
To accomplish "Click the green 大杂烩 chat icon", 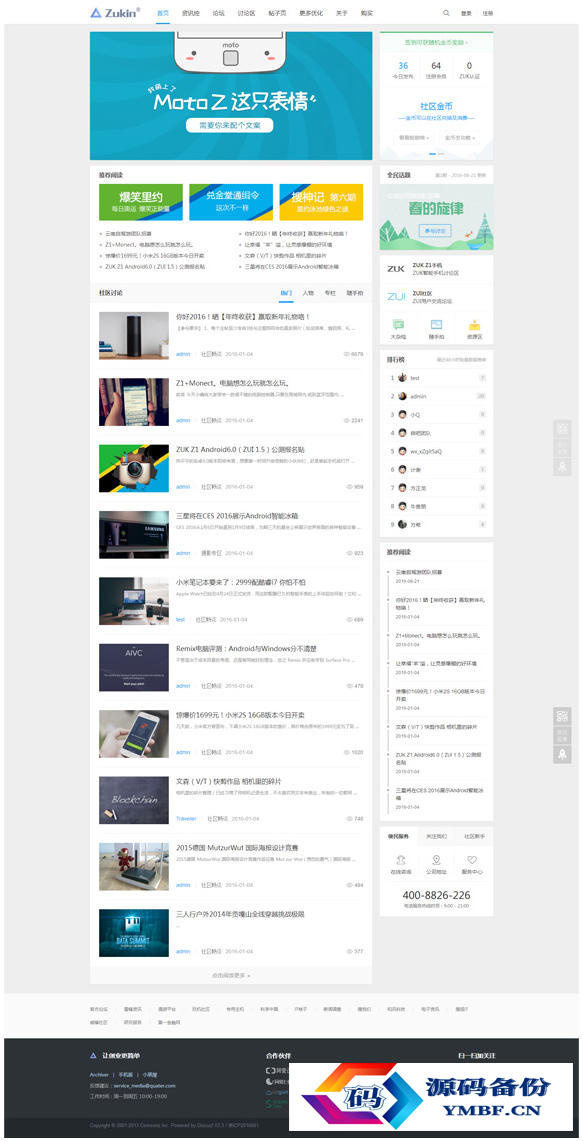I will click(398, 325).
